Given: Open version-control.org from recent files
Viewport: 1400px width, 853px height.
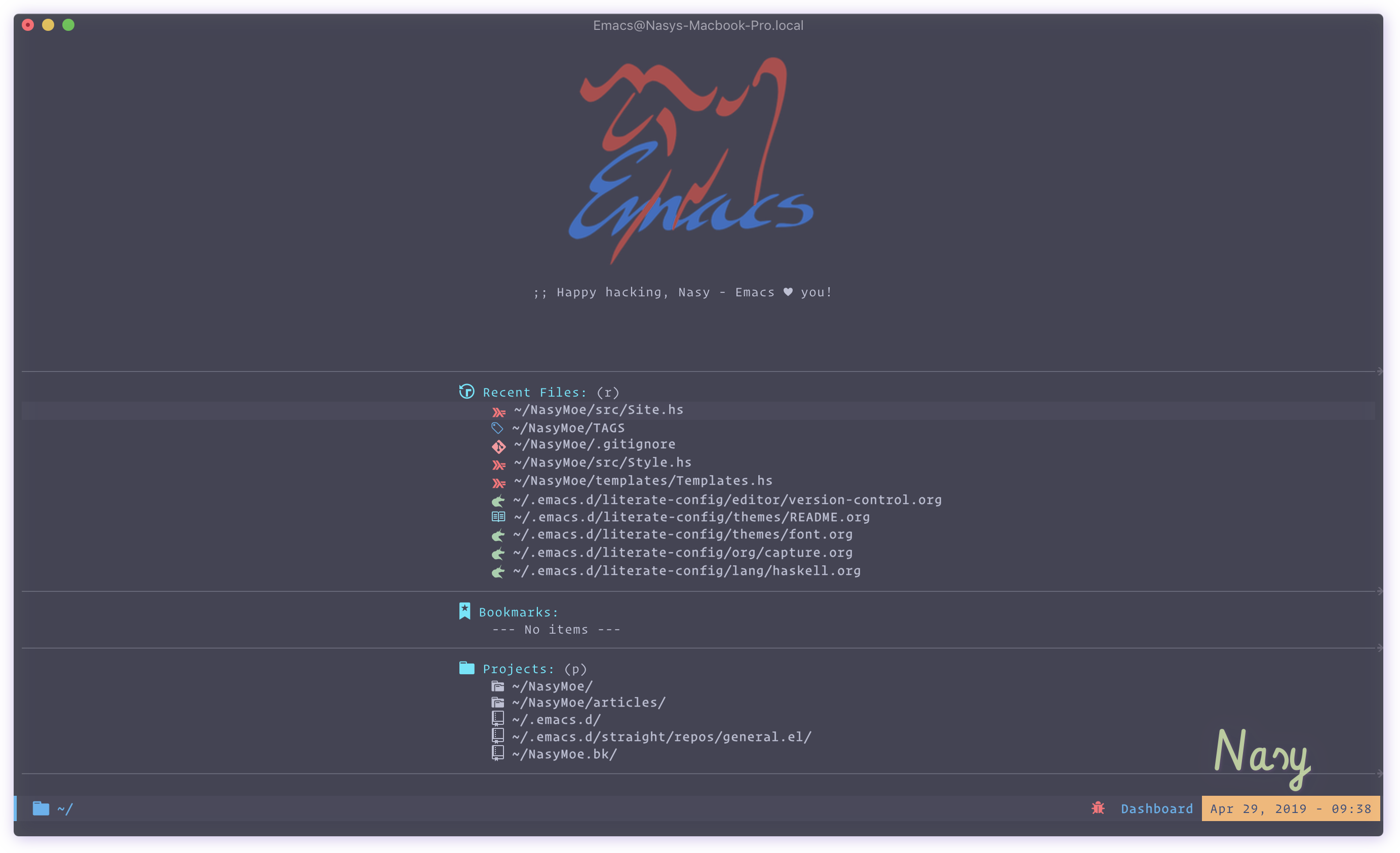Looking at the screenshot, I should point(727,500).
